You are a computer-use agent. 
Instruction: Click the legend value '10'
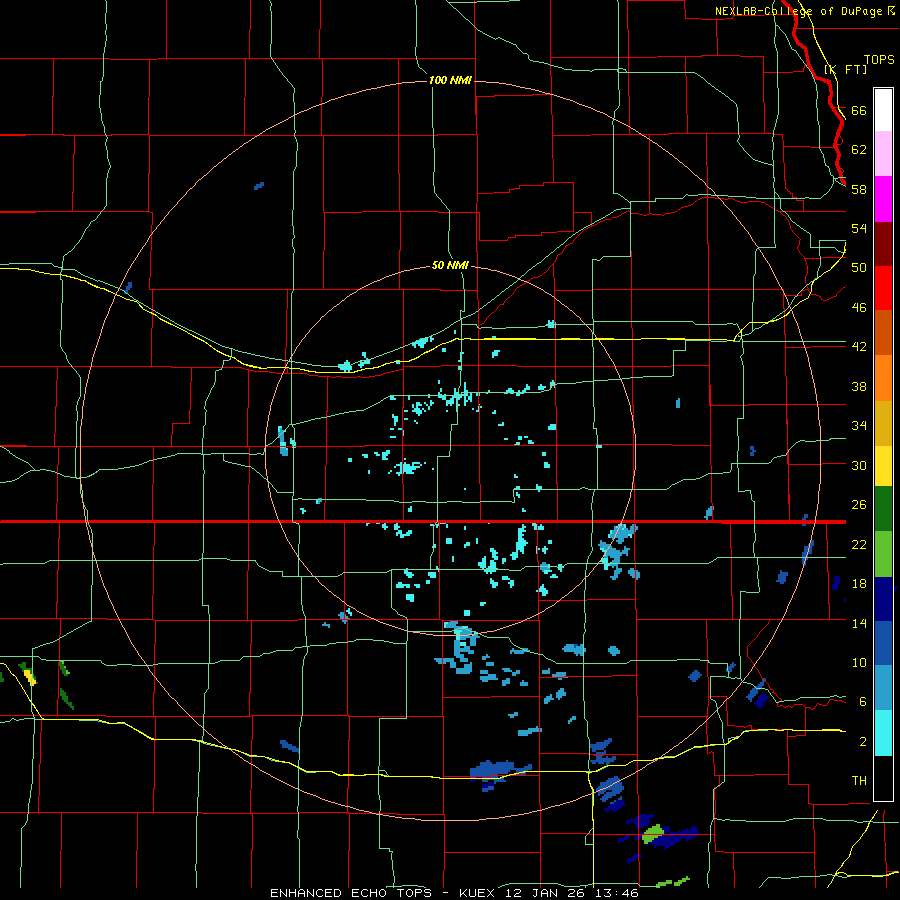coord(859,662)
